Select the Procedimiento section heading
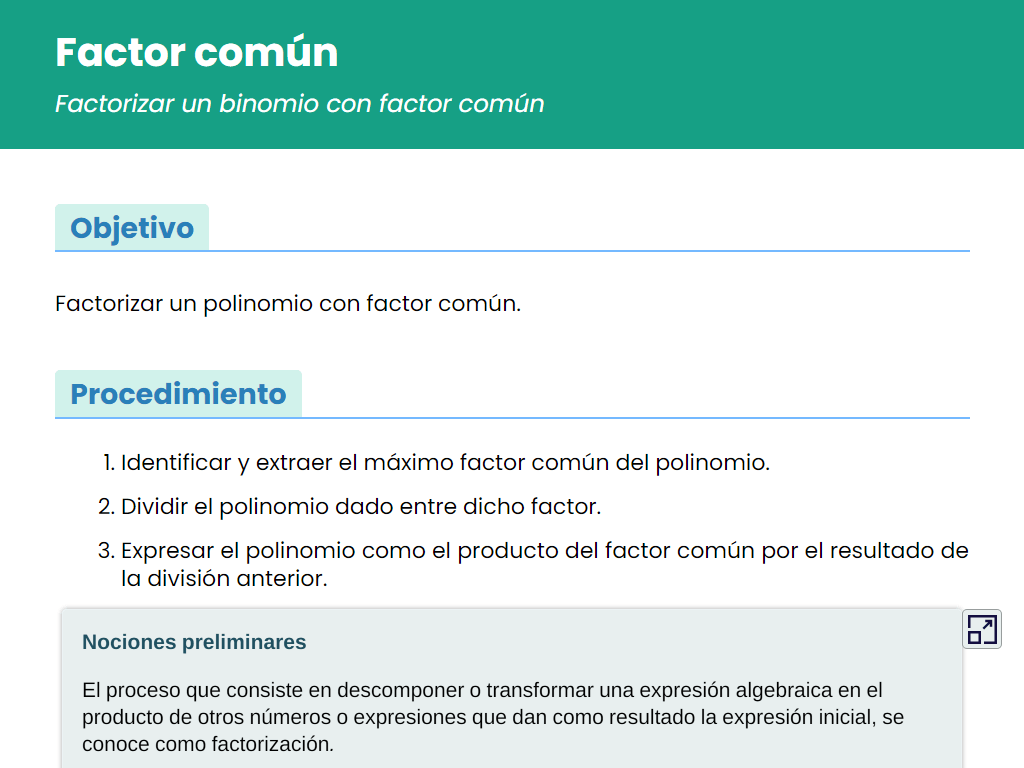The image size is (1024, 768). click(x=178, y=394)
